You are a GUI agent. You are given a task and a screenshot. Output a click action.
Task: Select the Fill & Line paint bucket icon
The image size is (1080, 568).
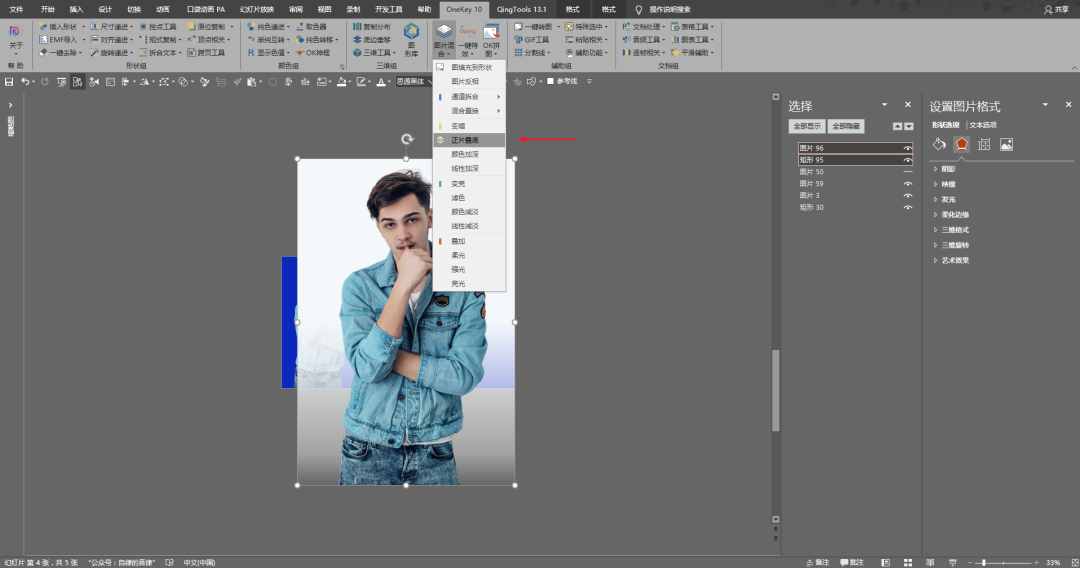(939, 145)
